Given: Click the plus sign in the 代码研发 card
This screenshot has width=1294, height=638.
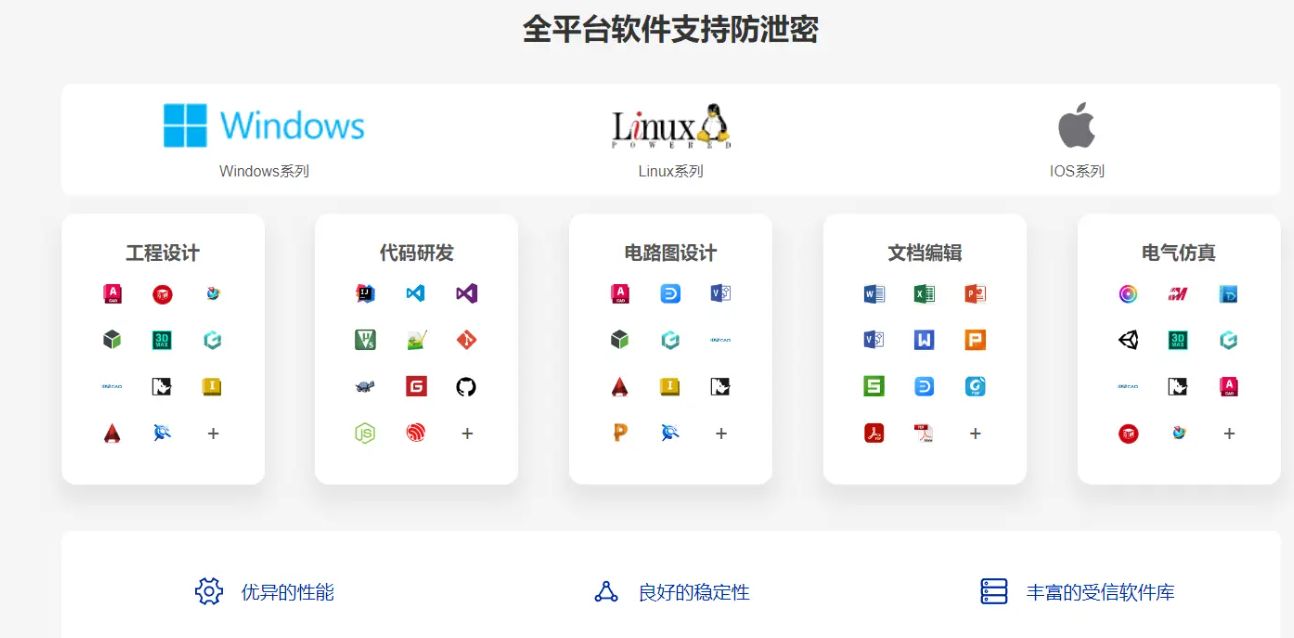Looking at the screenshot, I should (x=466, y=433).
